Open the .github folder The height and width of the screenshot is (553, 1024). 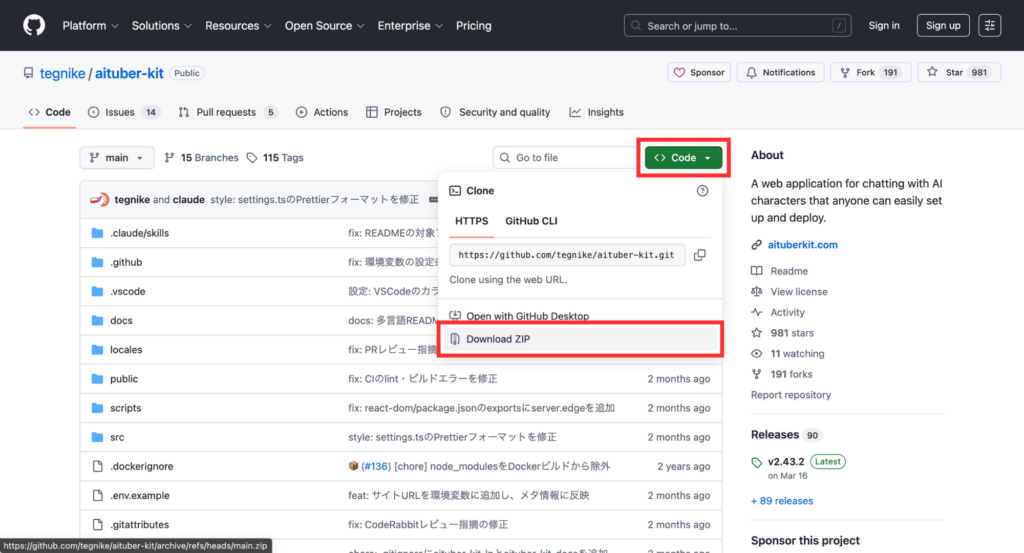coord(126,262)
